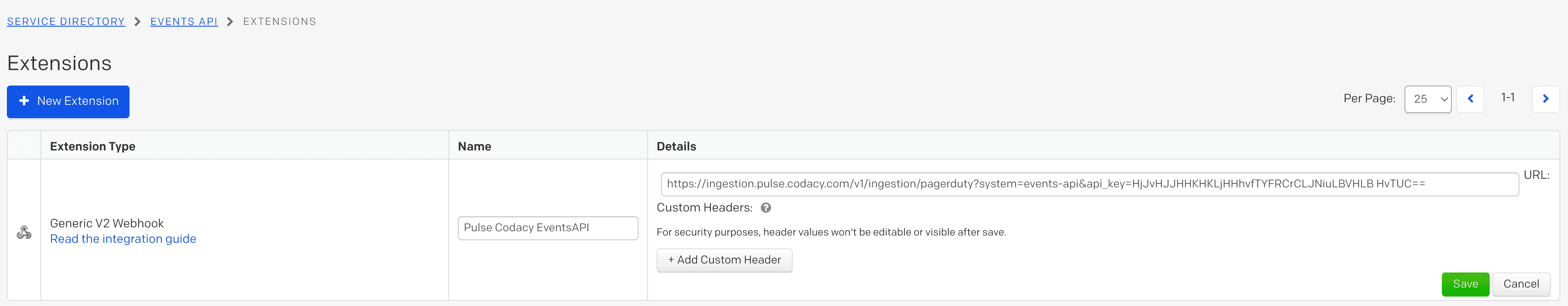Select the Name field containing Pulse Codacy EventsAPI

547,227
